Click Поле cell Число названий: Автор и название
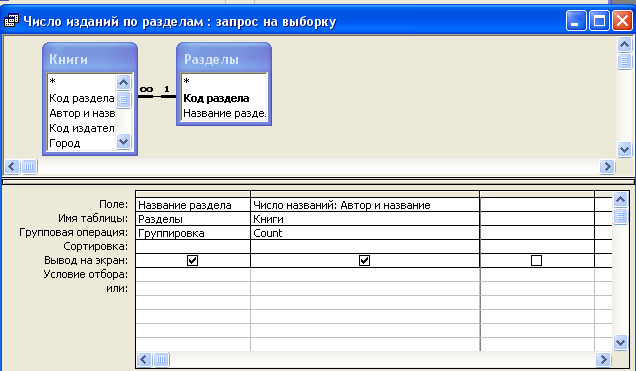 [365, 205]
